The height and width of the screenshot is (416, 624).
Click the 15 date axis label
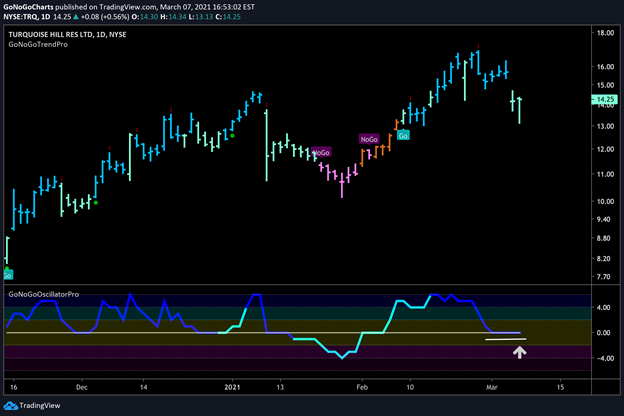tap(560, 387)
